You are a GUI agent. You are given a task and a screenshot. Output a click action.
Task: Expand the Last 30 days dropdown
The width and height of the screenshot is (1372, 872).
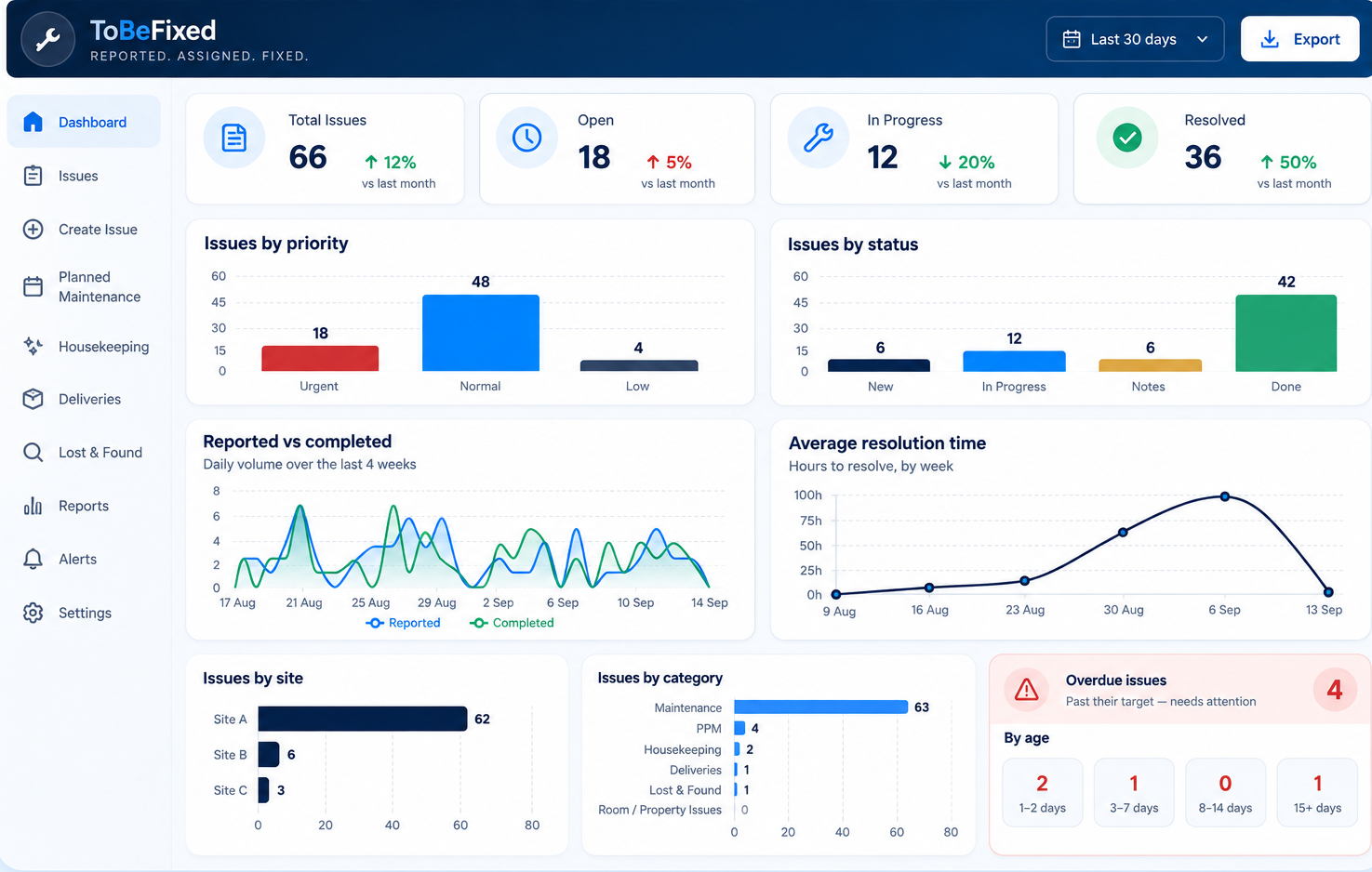point(1135,39)
